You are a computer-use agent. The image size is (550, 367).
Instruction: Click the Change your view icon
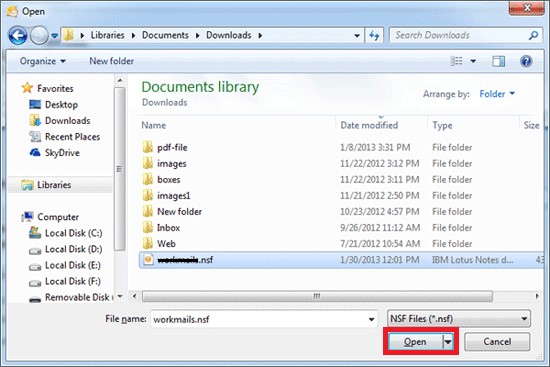[x=456, y=61]
